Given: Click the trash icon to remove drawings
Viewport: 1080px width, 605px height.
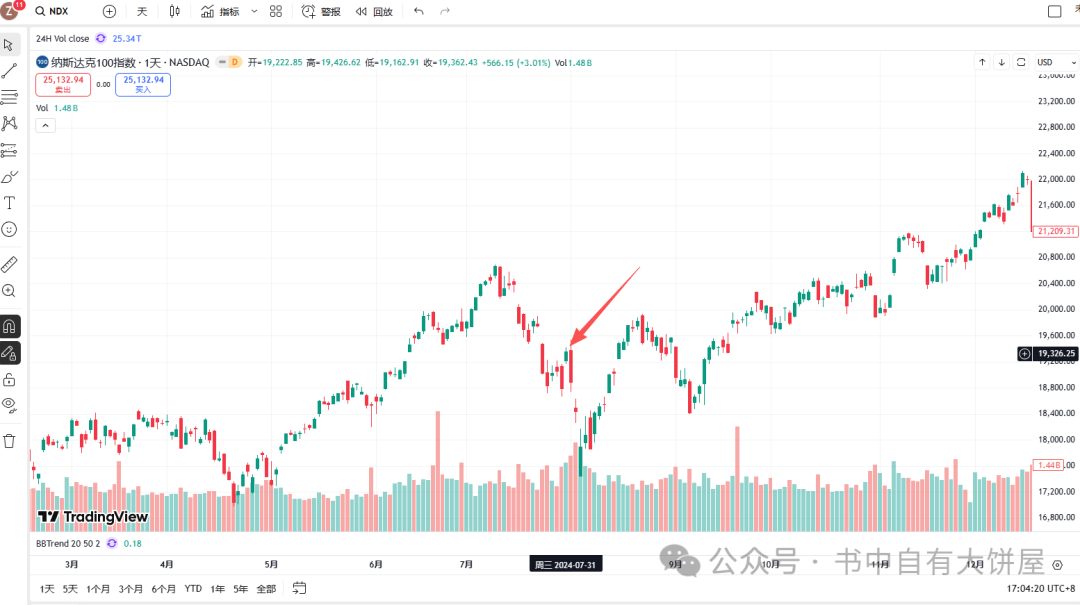Looking at the screenshot, I should 10,440.
